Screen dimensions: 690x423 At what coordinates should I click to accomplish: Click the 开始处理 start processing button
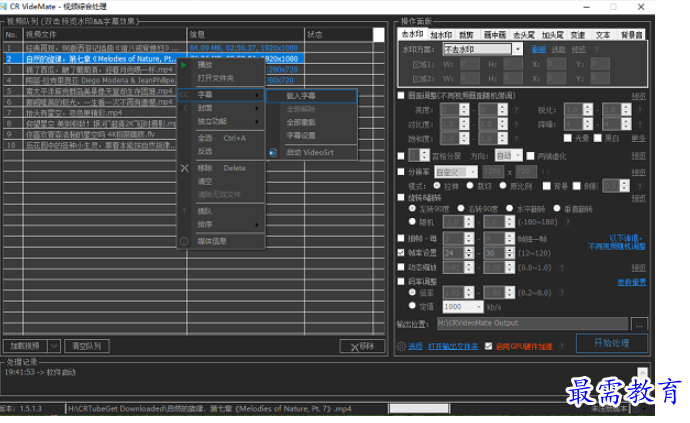point(610,344)
